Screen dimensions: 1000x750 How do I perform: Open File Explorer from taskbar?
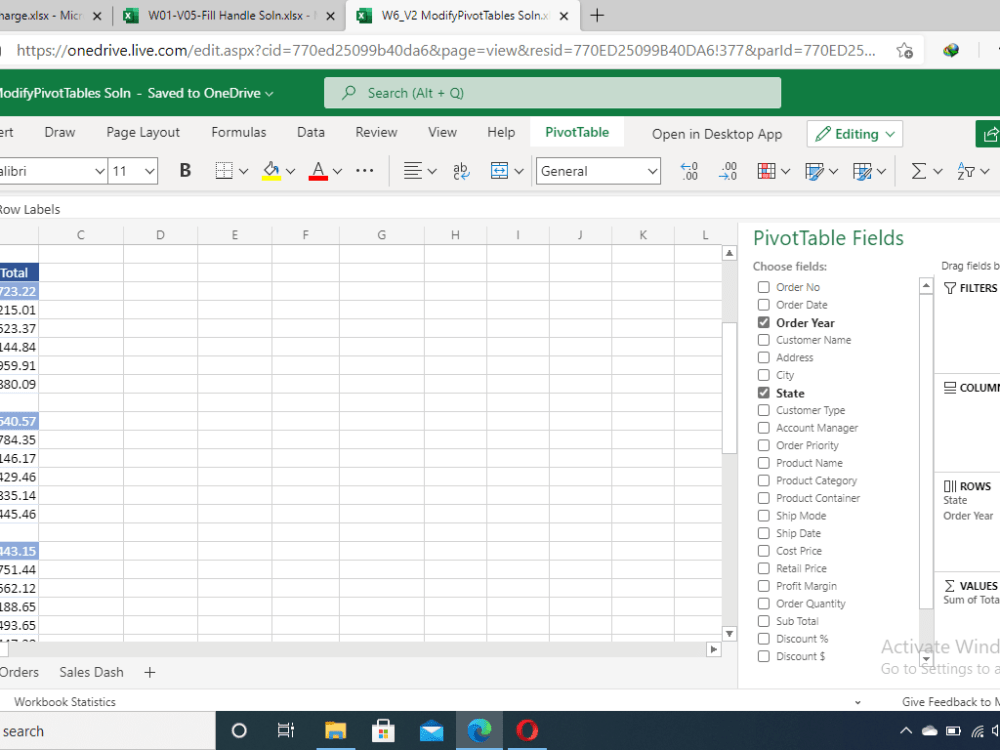(335, 730)
